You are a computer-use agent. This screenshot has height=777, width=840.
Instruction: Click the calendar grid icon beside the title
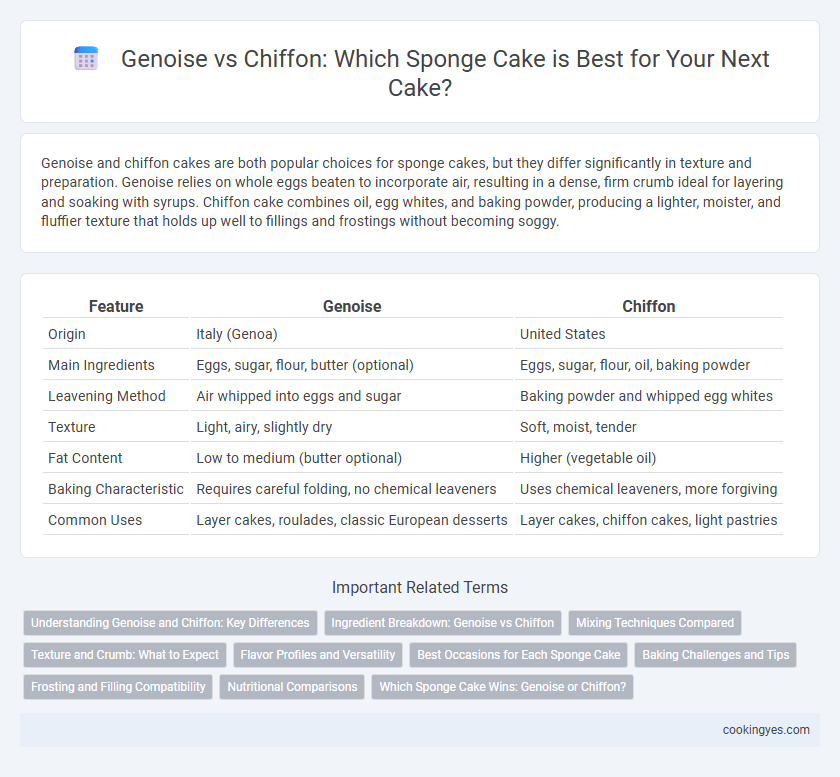(86, 58)
